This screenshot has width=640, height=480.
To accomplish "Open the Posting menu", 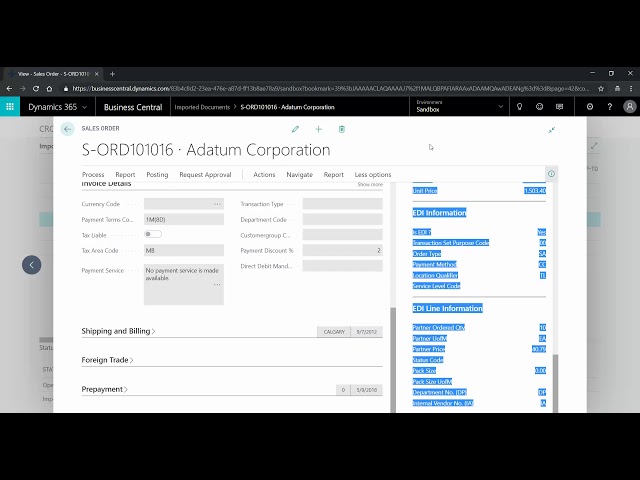I will (157, 175).
